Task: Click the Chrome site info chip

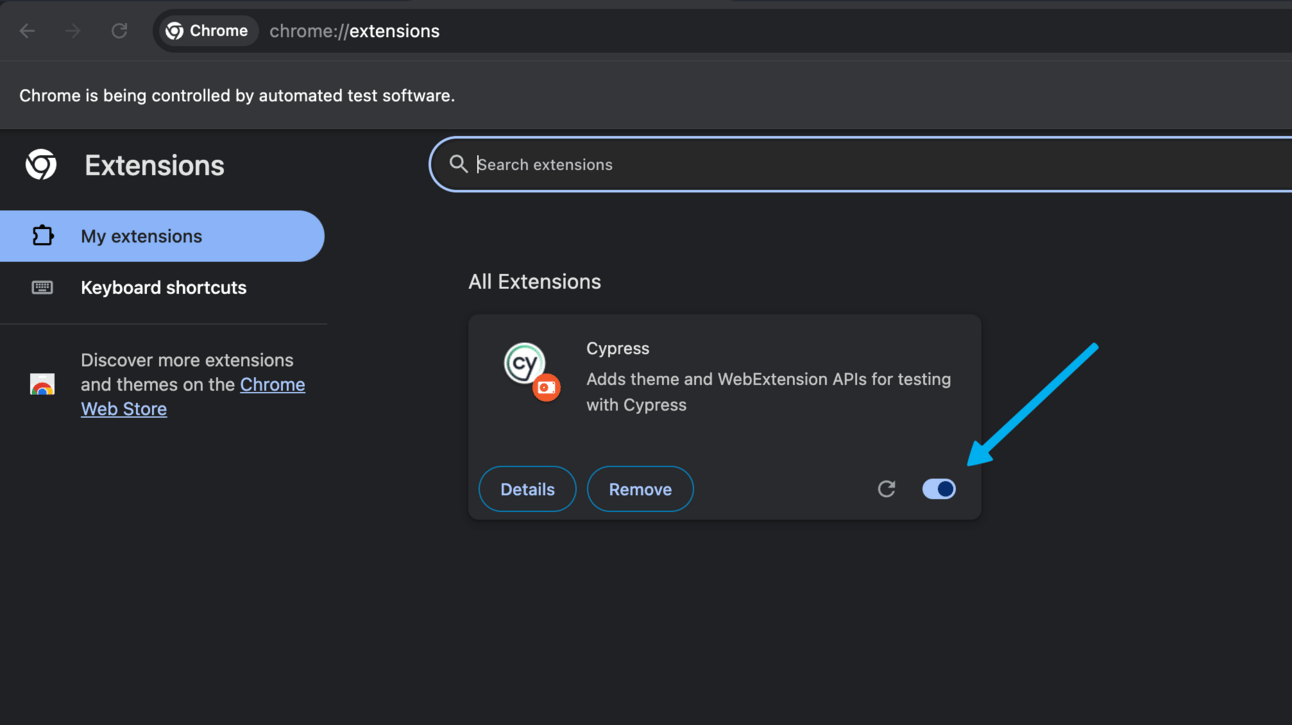Action: 207,31
